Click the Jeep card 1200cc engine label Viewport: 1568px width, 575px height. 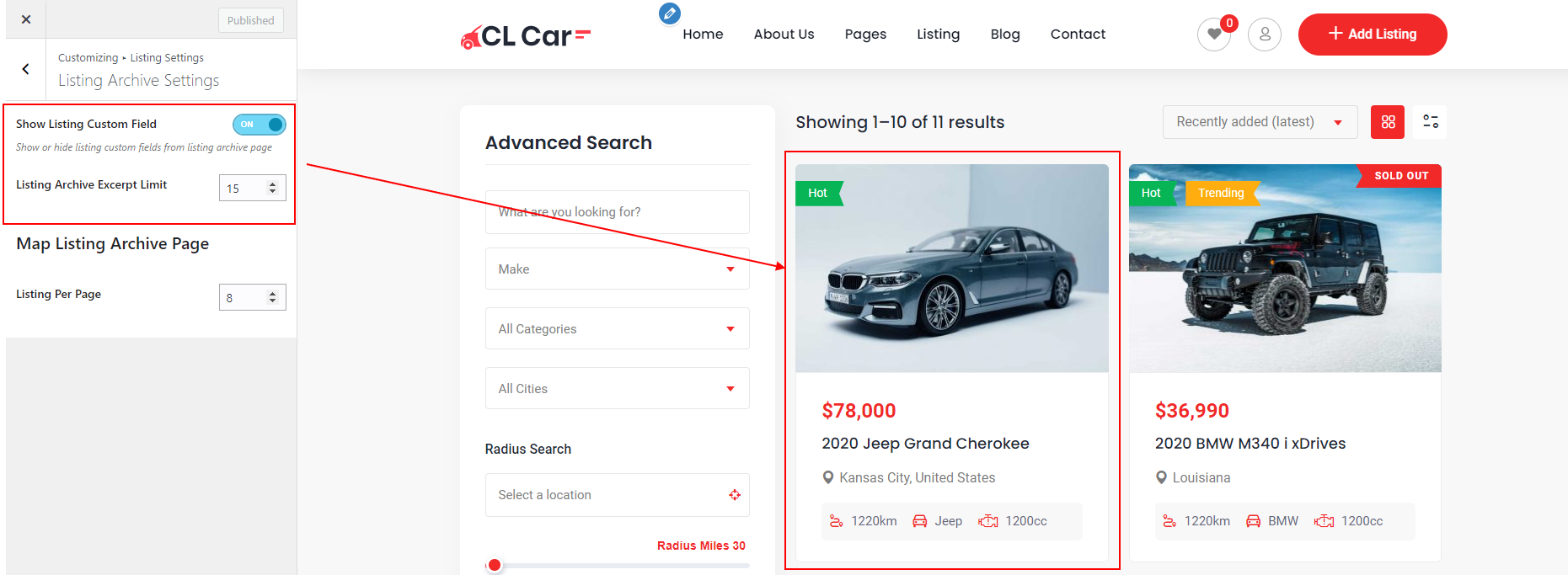point(1025,521)
